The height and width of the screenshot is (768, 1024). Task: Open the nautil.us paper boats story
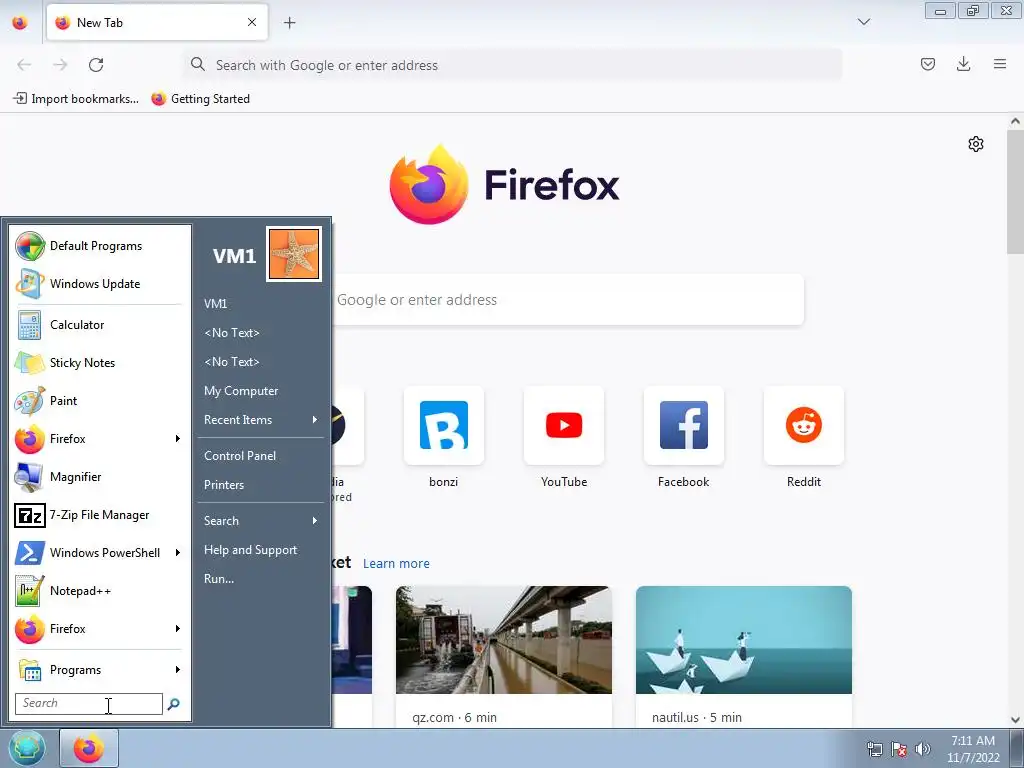tap(744, 656)
